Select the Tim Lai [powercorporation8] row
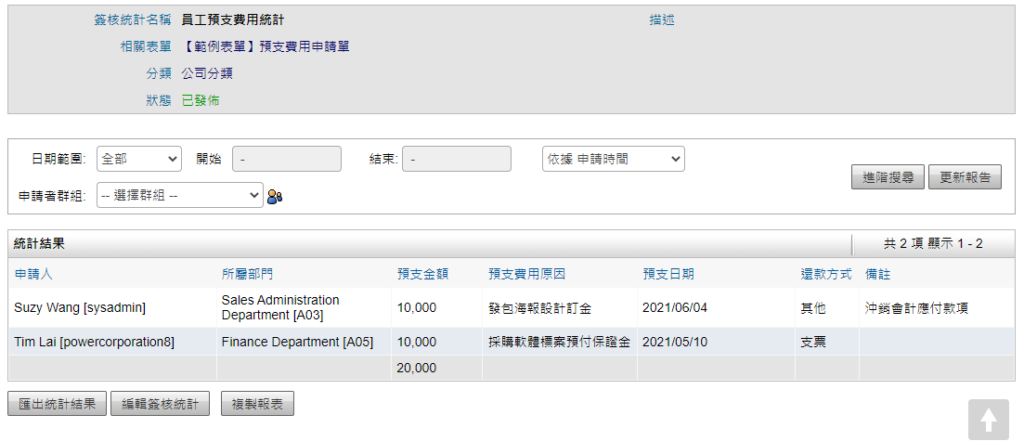This screenshot has height=441, width=1024. tap(94, 342)
